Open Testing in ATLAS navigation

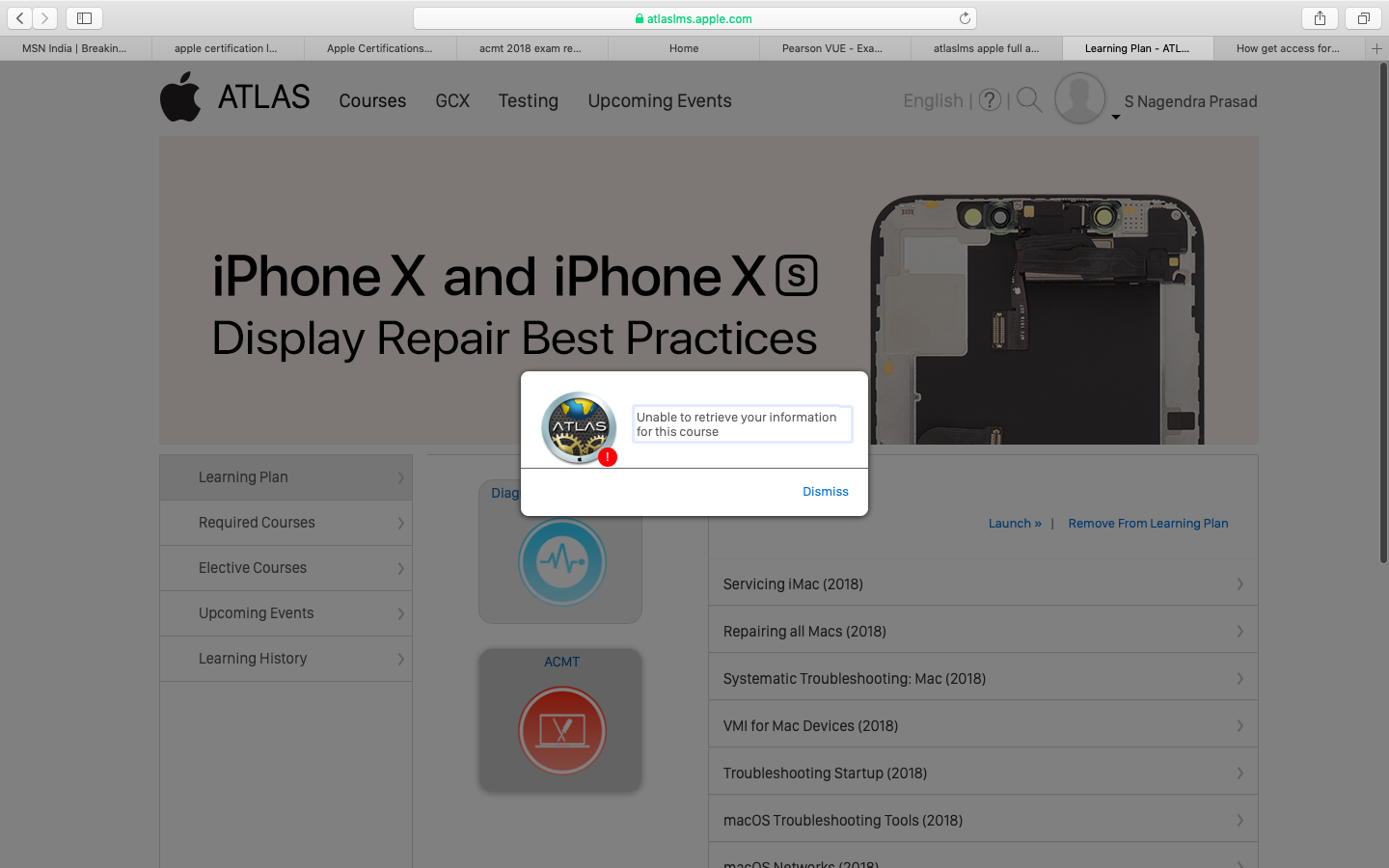tap(529, 100)
